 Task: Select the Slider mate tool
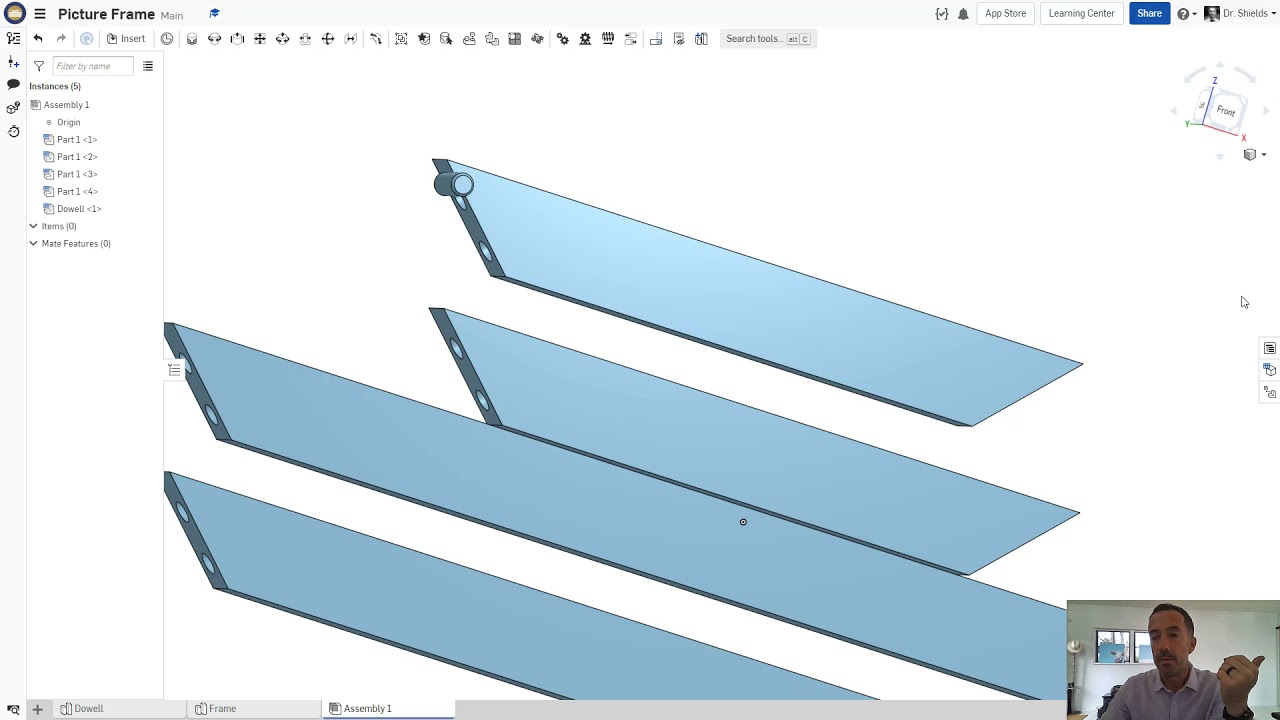(x=237, y=39)
